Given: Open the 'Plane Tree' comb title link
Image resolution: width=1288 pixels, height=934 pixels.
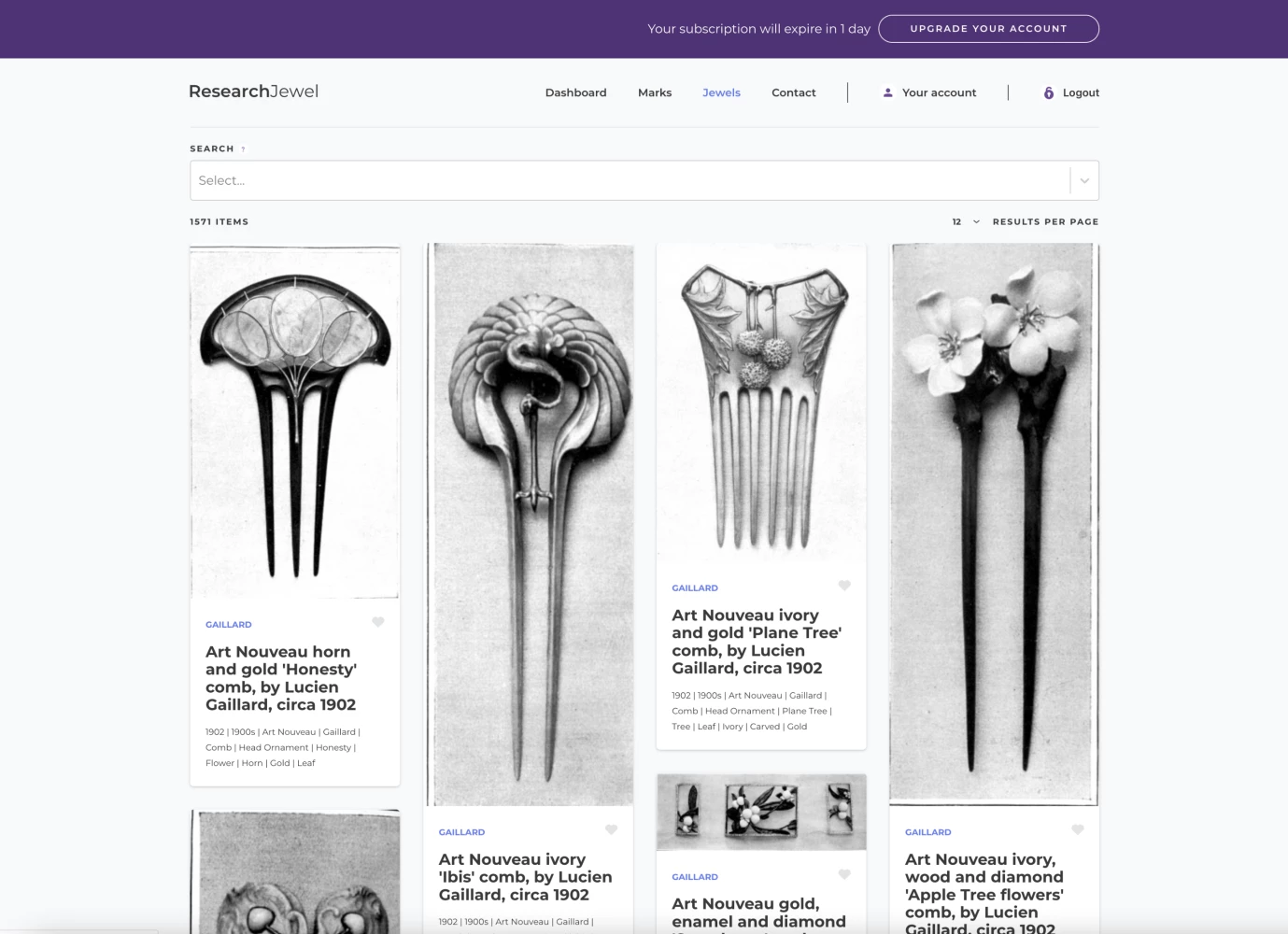Looking at the screenshot, I should [757, 642].
